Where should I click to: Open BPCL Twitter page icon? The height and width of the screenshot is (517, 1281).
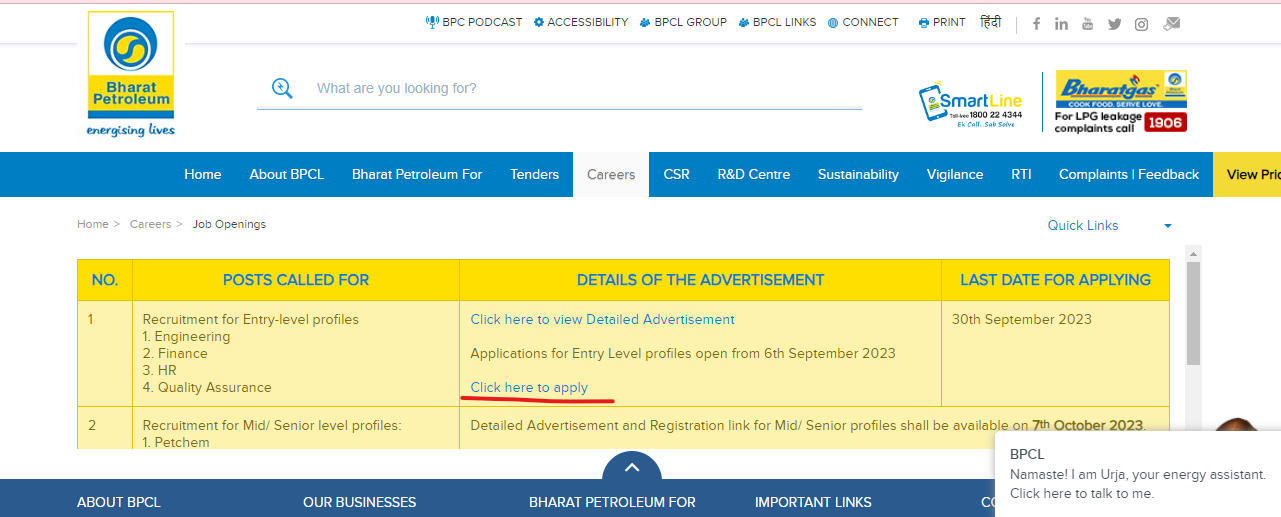[x=1114, y=24]
